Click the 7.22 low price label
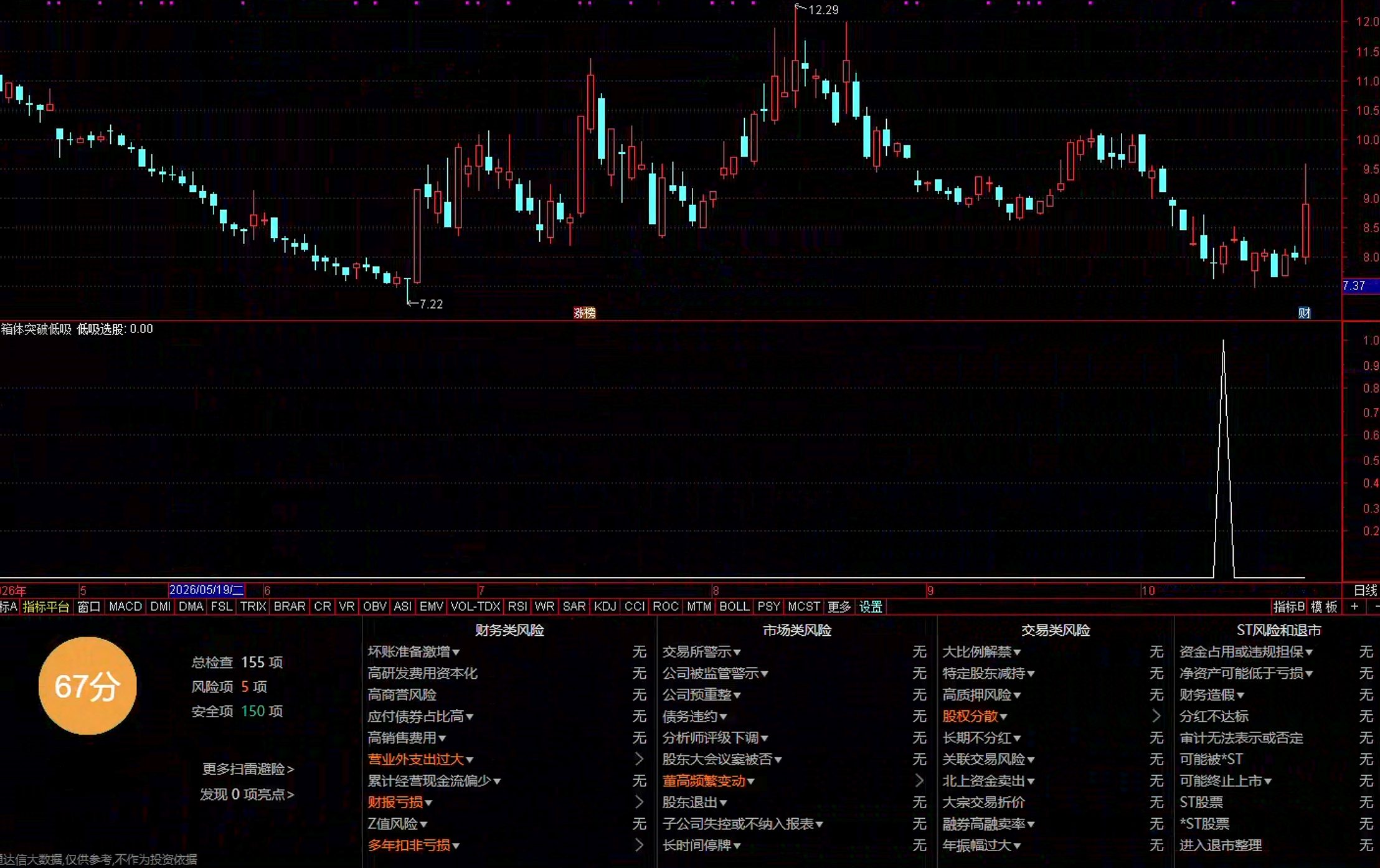1380x868 pixels. coord(431,304)
